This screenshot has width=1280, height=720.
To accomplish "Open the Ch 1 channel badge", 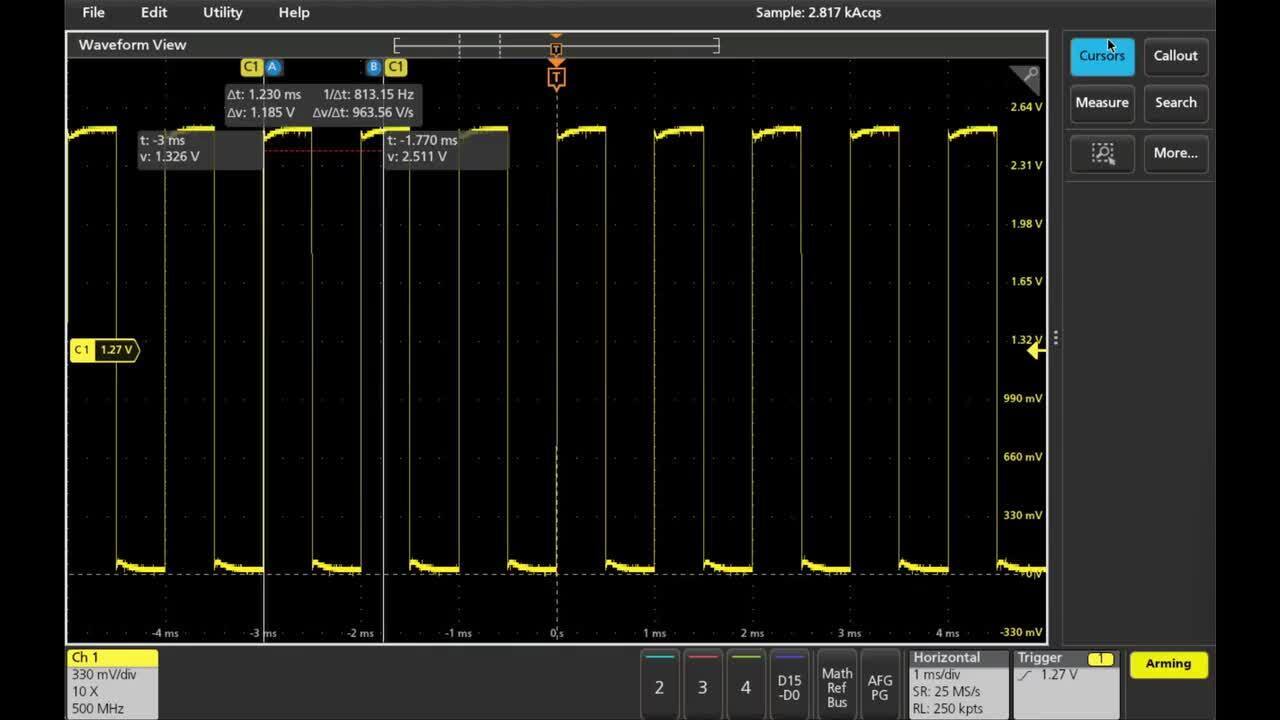I will tap(110, 684).
